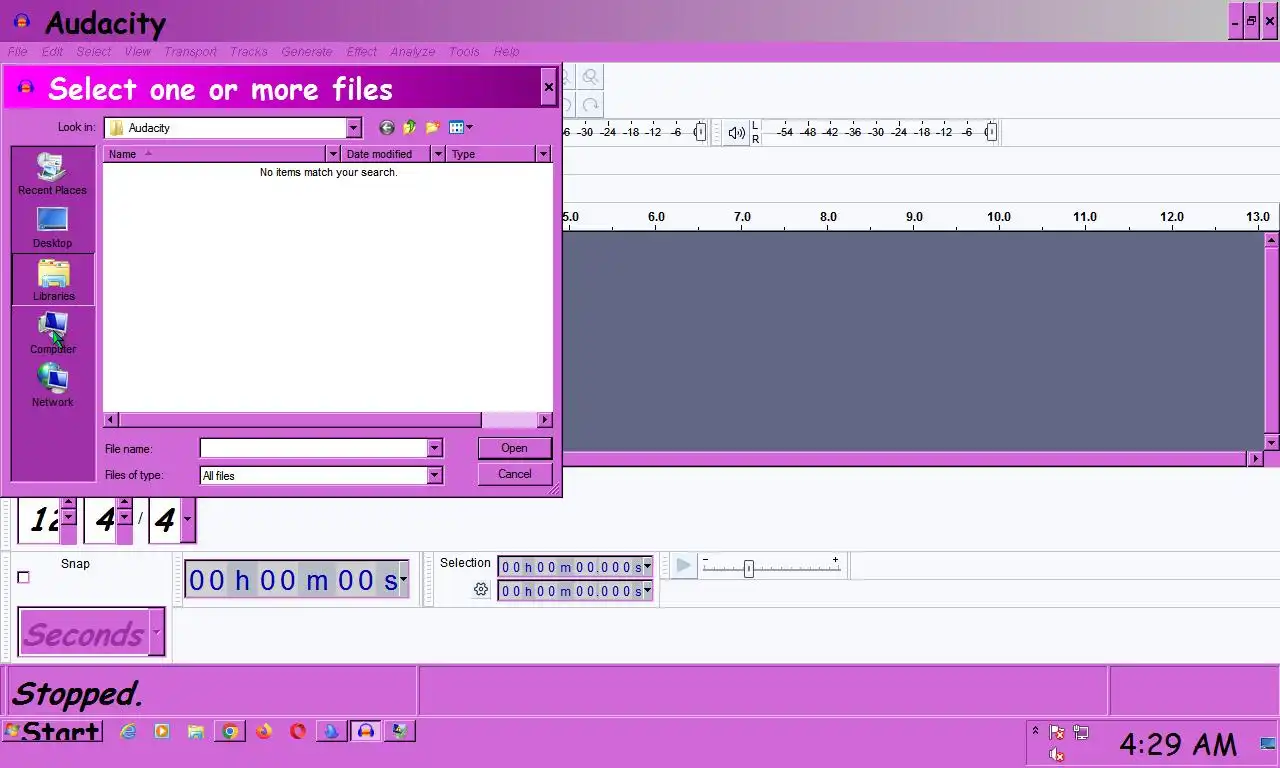Expand the time signature lower number dropdown
The height and width of the screenshot is (768, 1280).
[x=187, y=520]
